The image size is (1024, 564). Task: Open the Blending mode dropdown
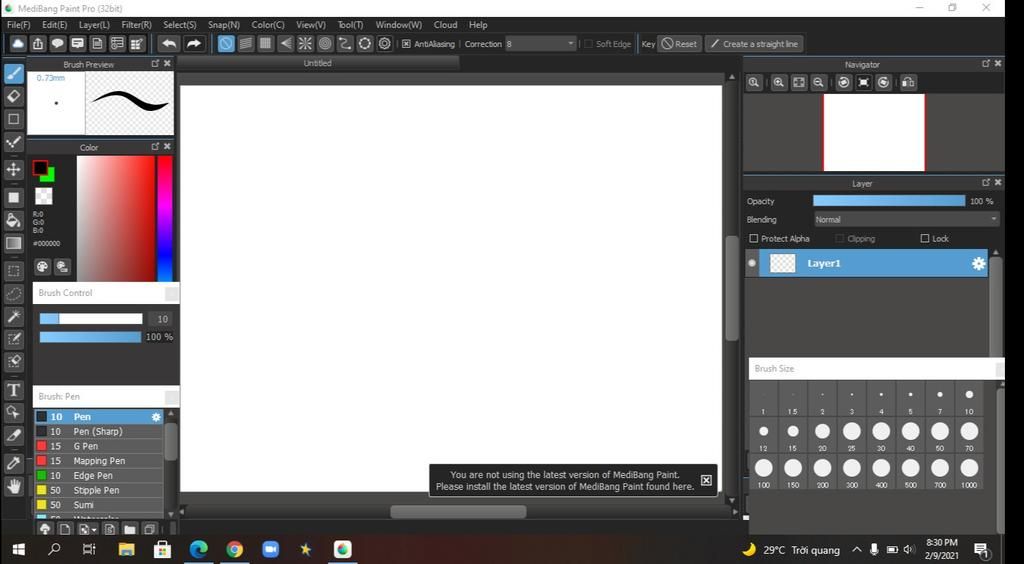tap(906, 220)
